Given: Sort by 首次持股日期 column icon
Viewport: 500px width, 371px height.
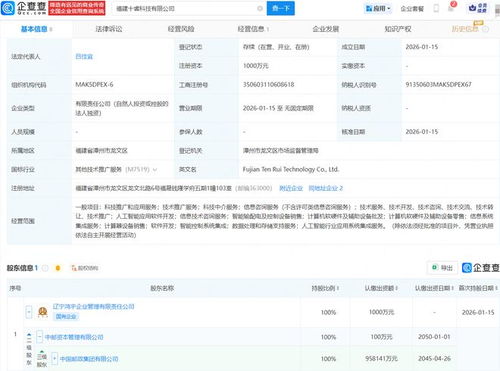Looking at the screenshot, I should pos(496,288).
